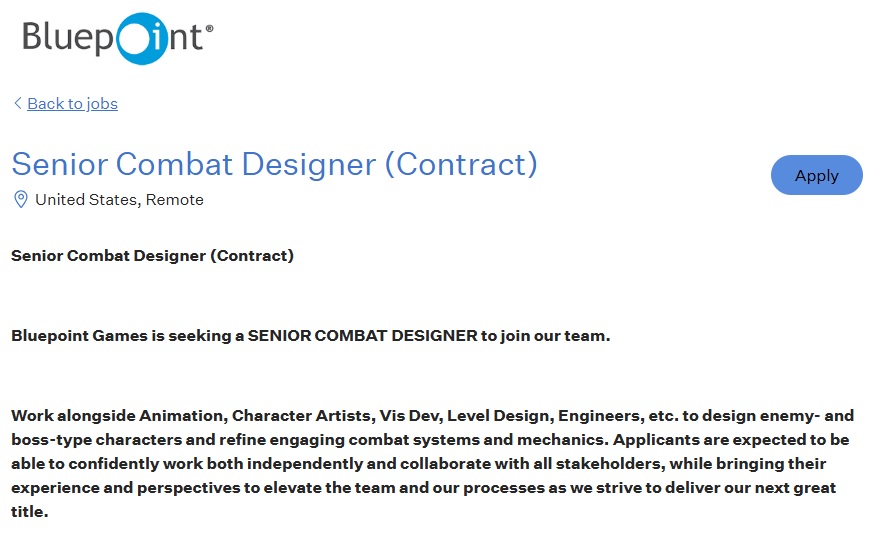Click the registered trademark symbol beside the logo

[x=209, y=29]
